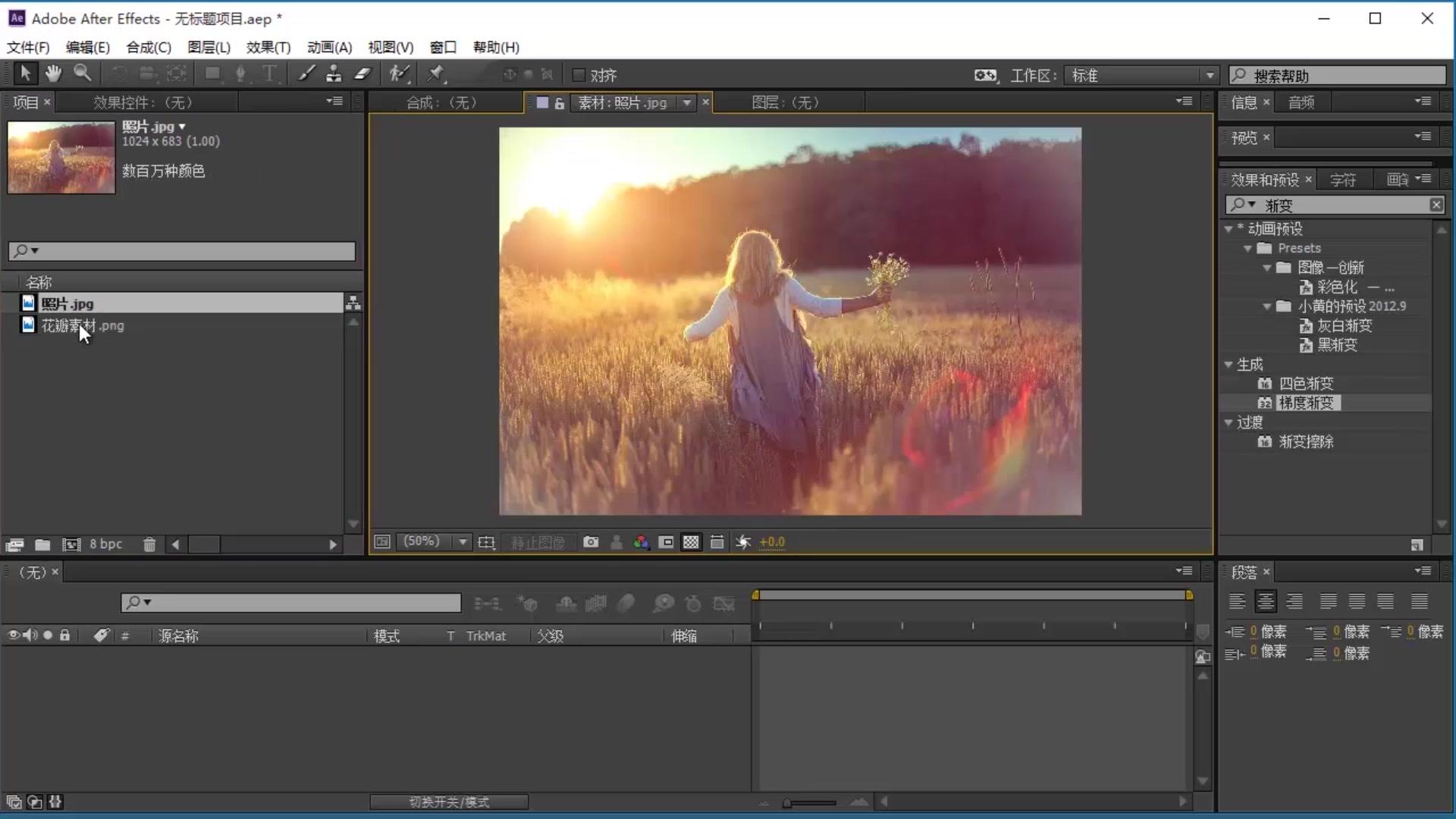Select the Clone Stamp tool

(334, 74)
